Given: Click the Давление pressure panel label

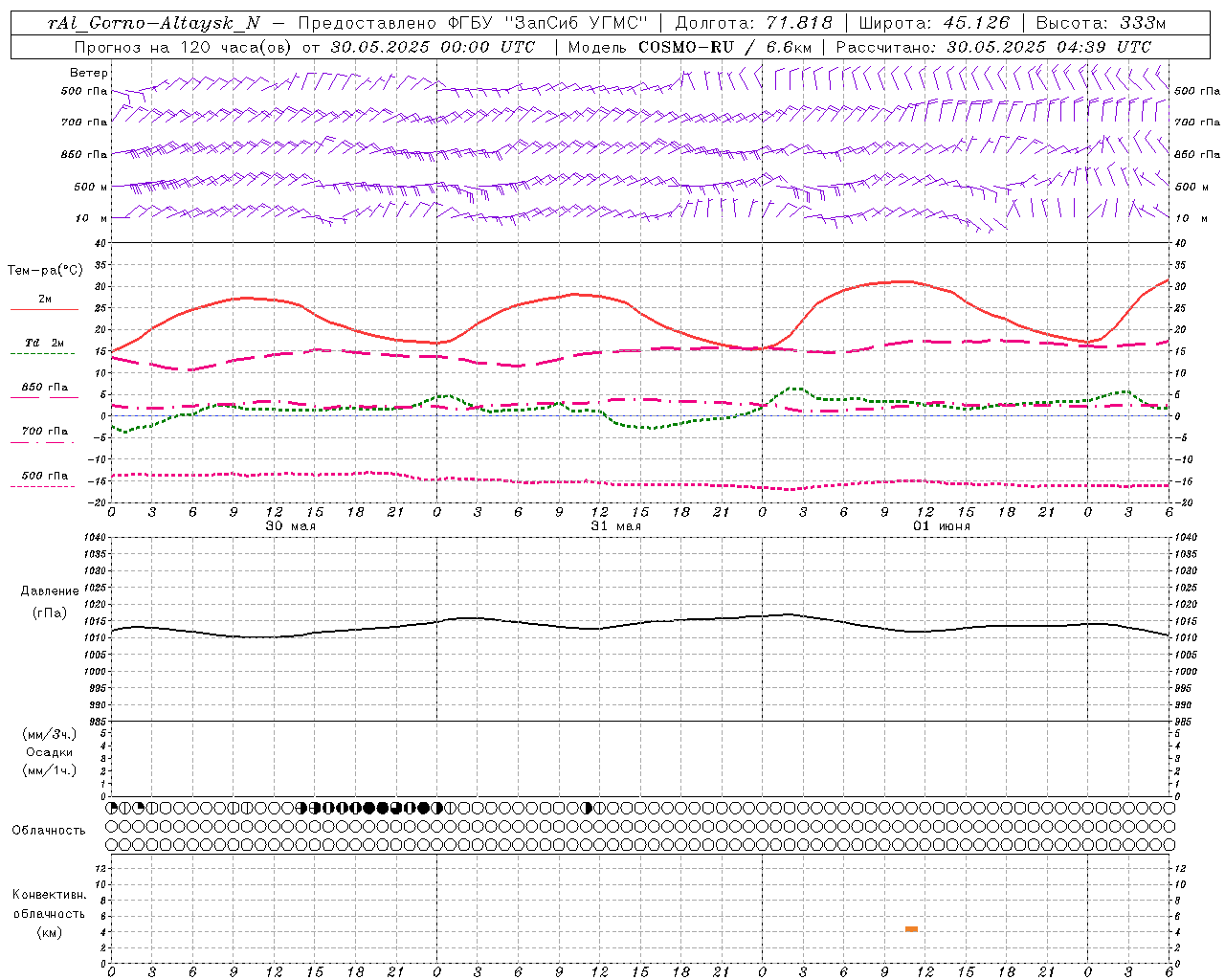Looking at the screenshot, I should pos(50,591).
